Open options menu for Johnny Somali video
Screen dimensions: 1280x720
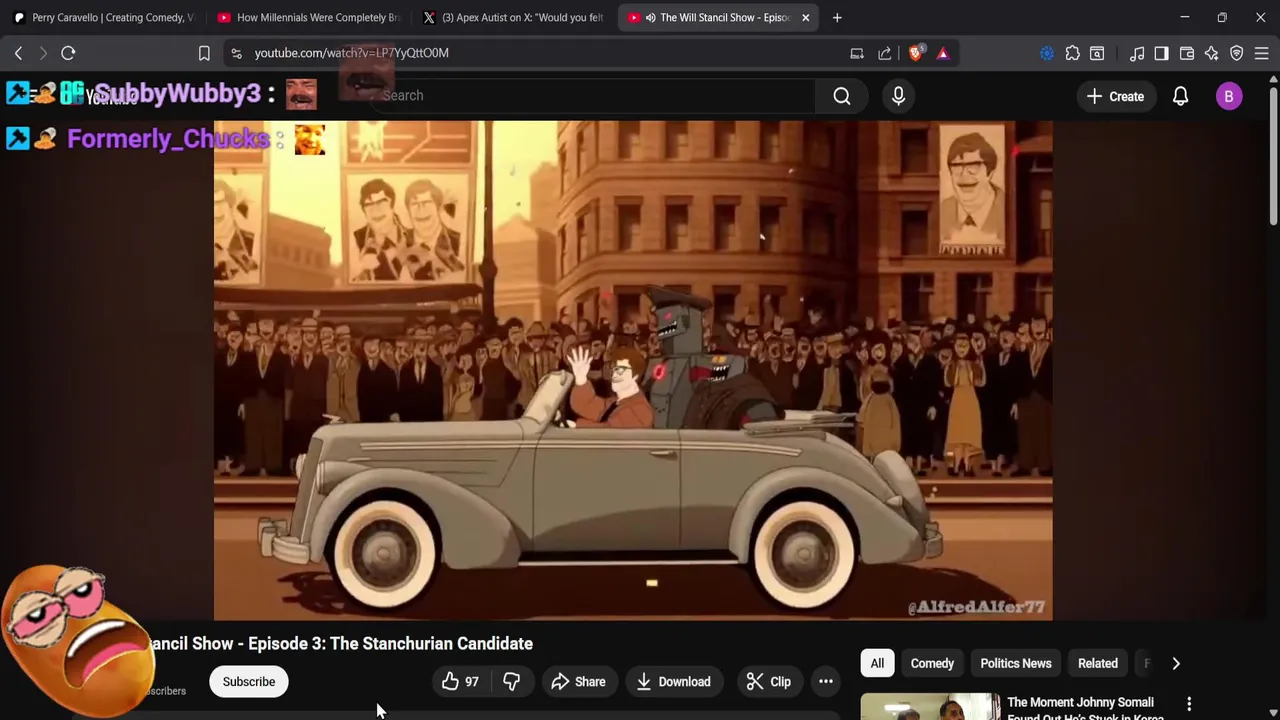(1189, 705)
